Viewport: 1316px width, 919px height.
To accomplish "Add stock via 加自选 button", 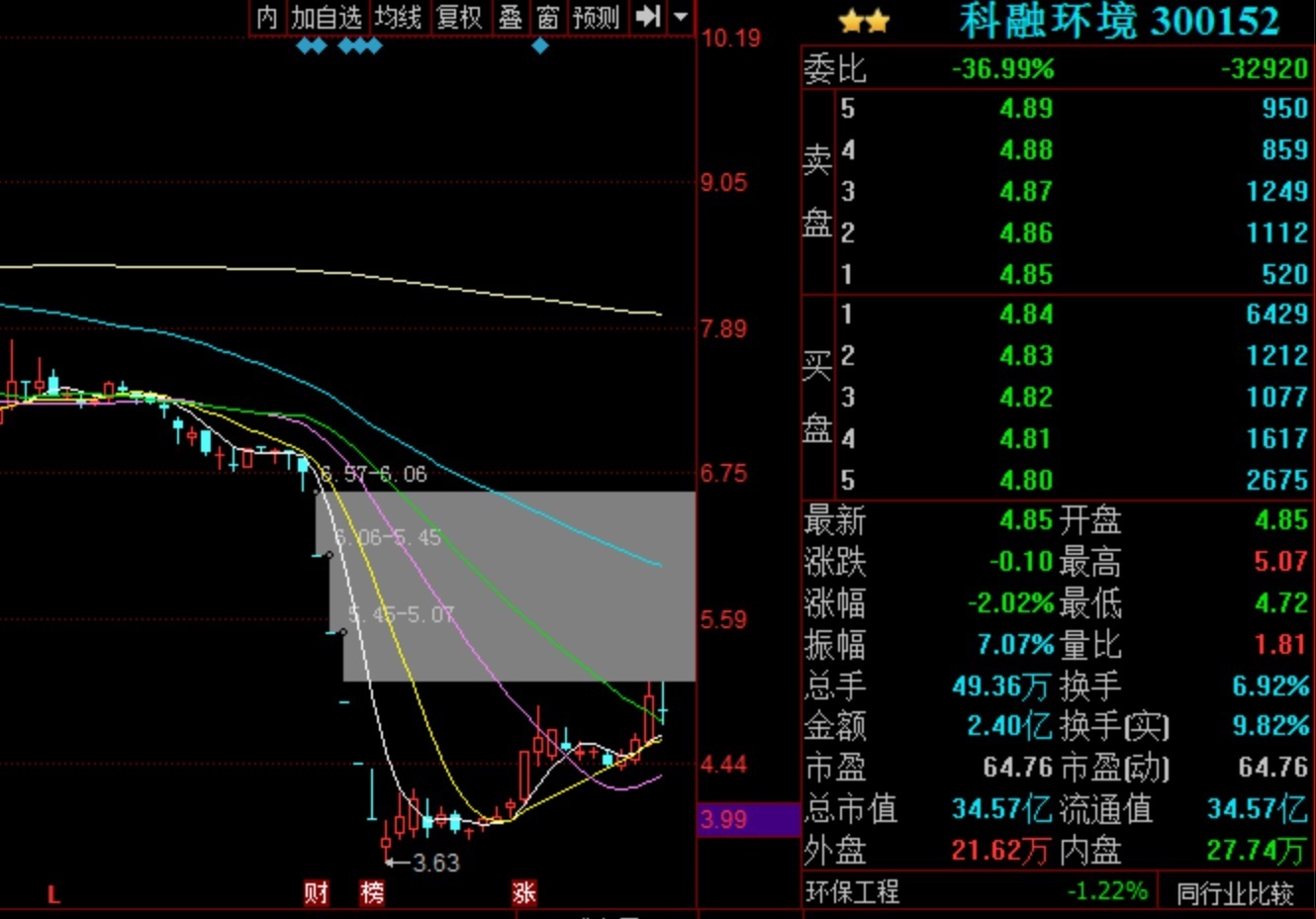I will (x=328, y=17).
